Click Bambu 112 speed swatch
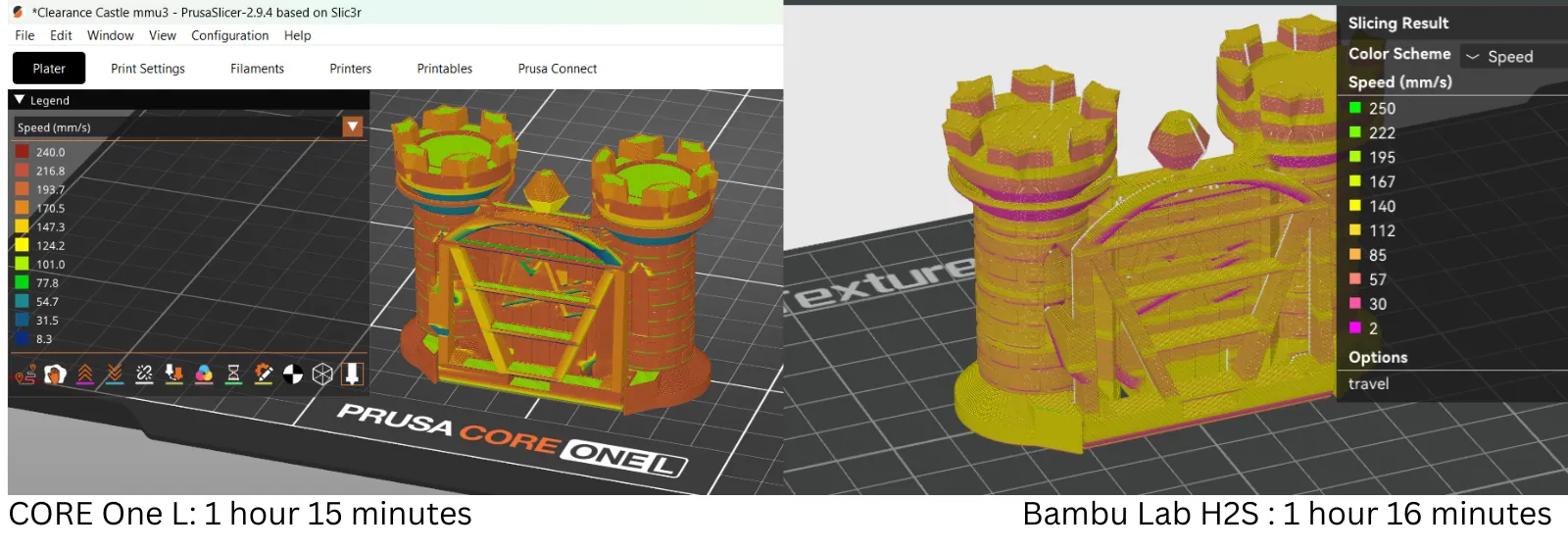 click(1355, 230)
